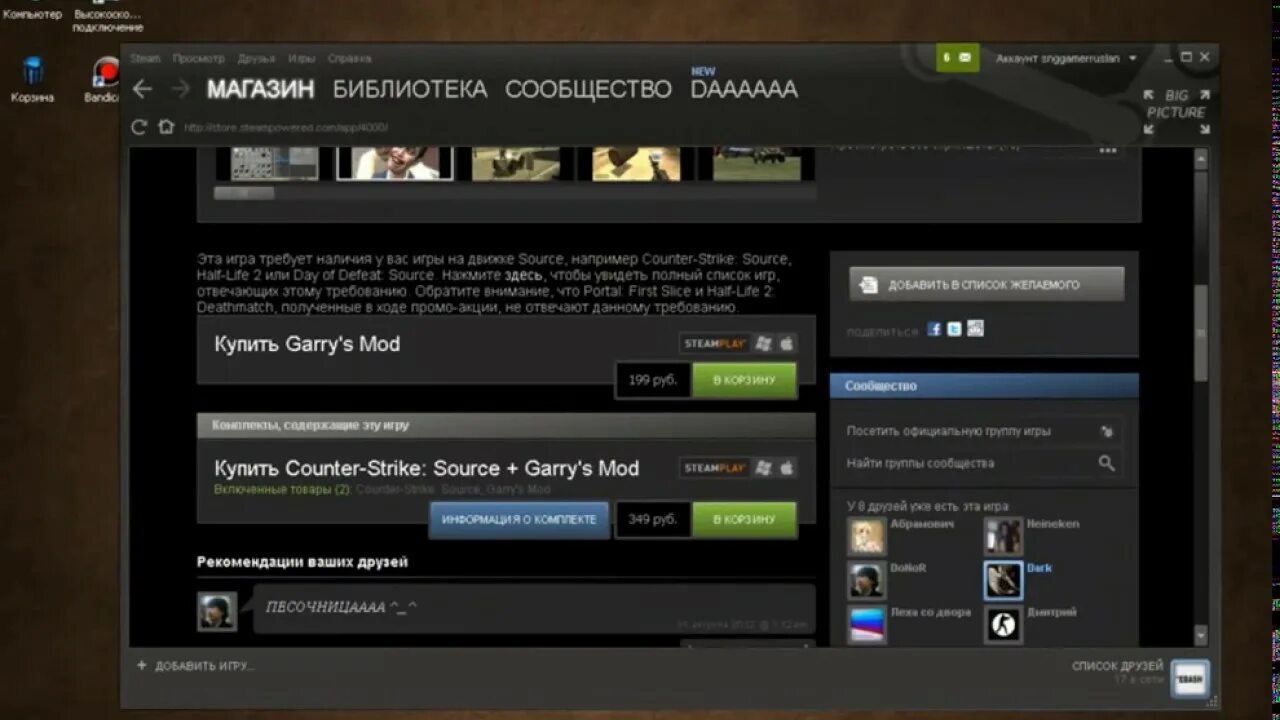Open the Steam menu
This screenshot has width=1280, height=720.
145,58
